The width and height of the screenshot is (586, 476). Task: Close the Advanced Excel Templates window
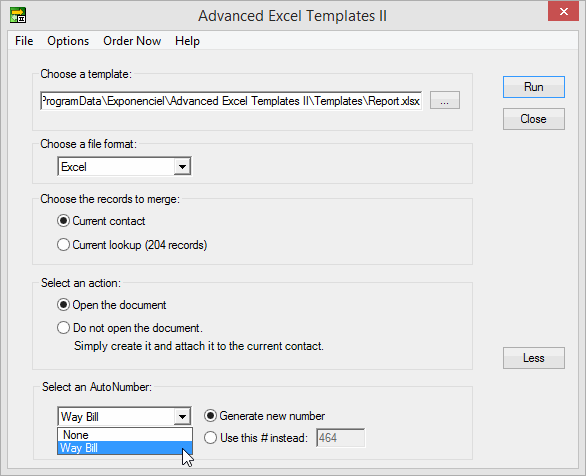(563, 11)
